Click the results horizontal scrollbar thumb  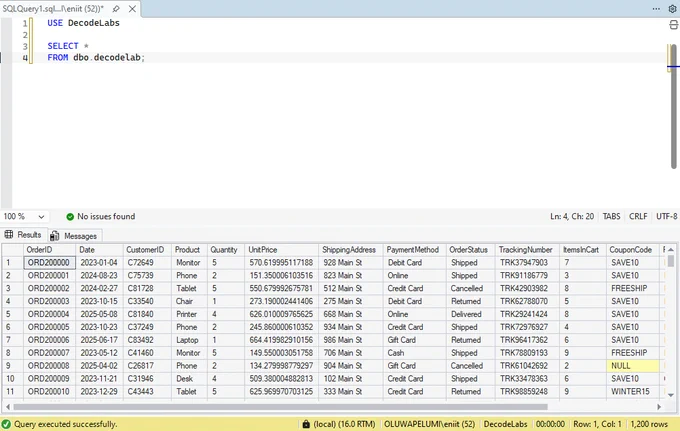[280, 407]
